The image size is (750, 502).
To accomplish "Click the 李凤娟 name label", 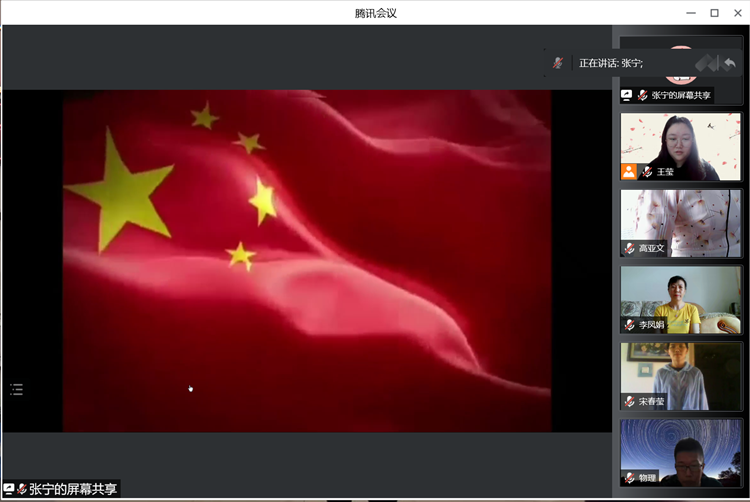I will tap(651, 325).
